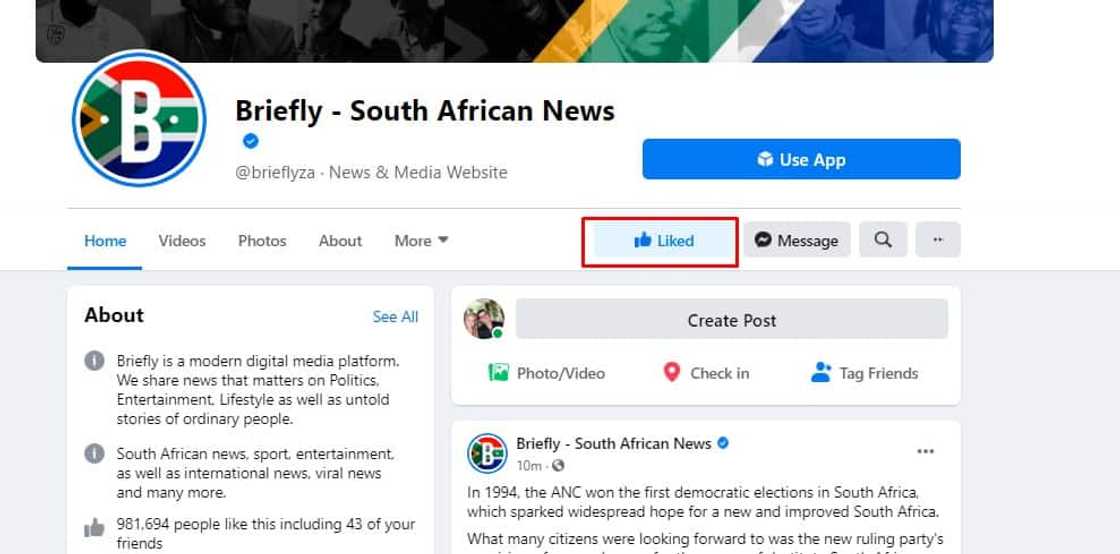
Task: Click the Tag Friends icon
Action: (821, 373)
